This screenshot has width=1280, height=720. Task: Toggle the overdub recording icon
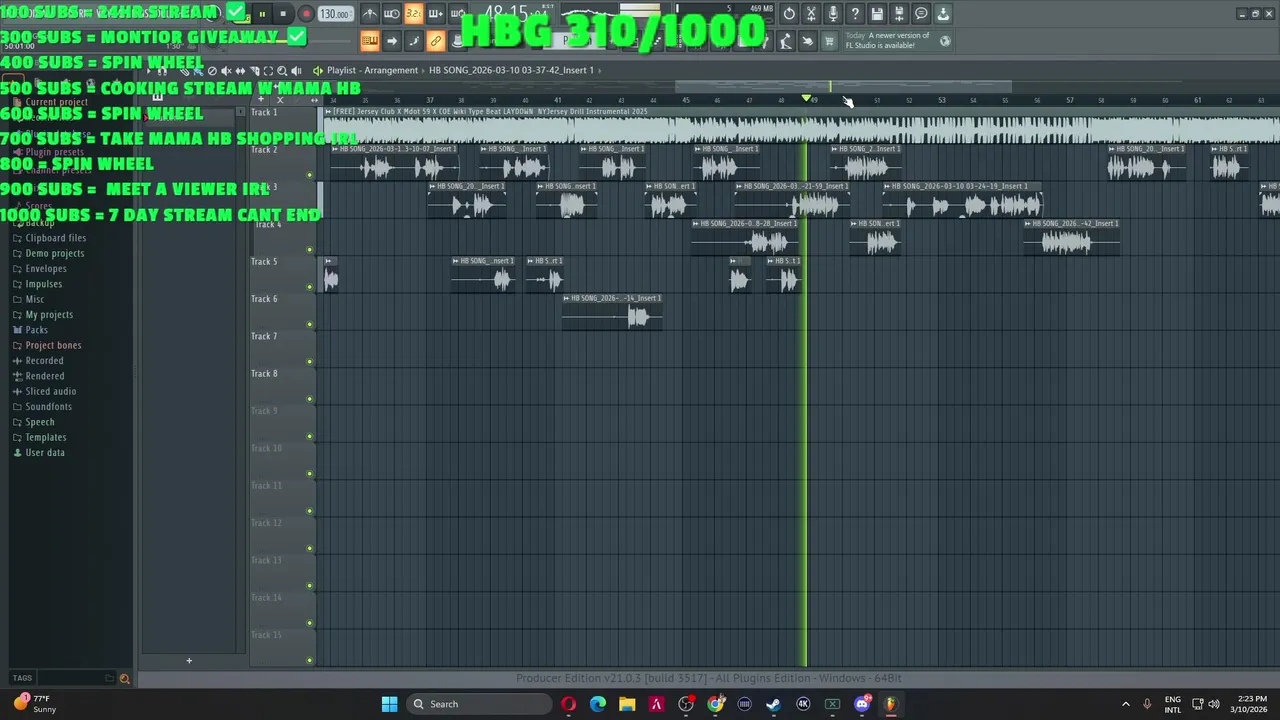[x=435, y=14]
